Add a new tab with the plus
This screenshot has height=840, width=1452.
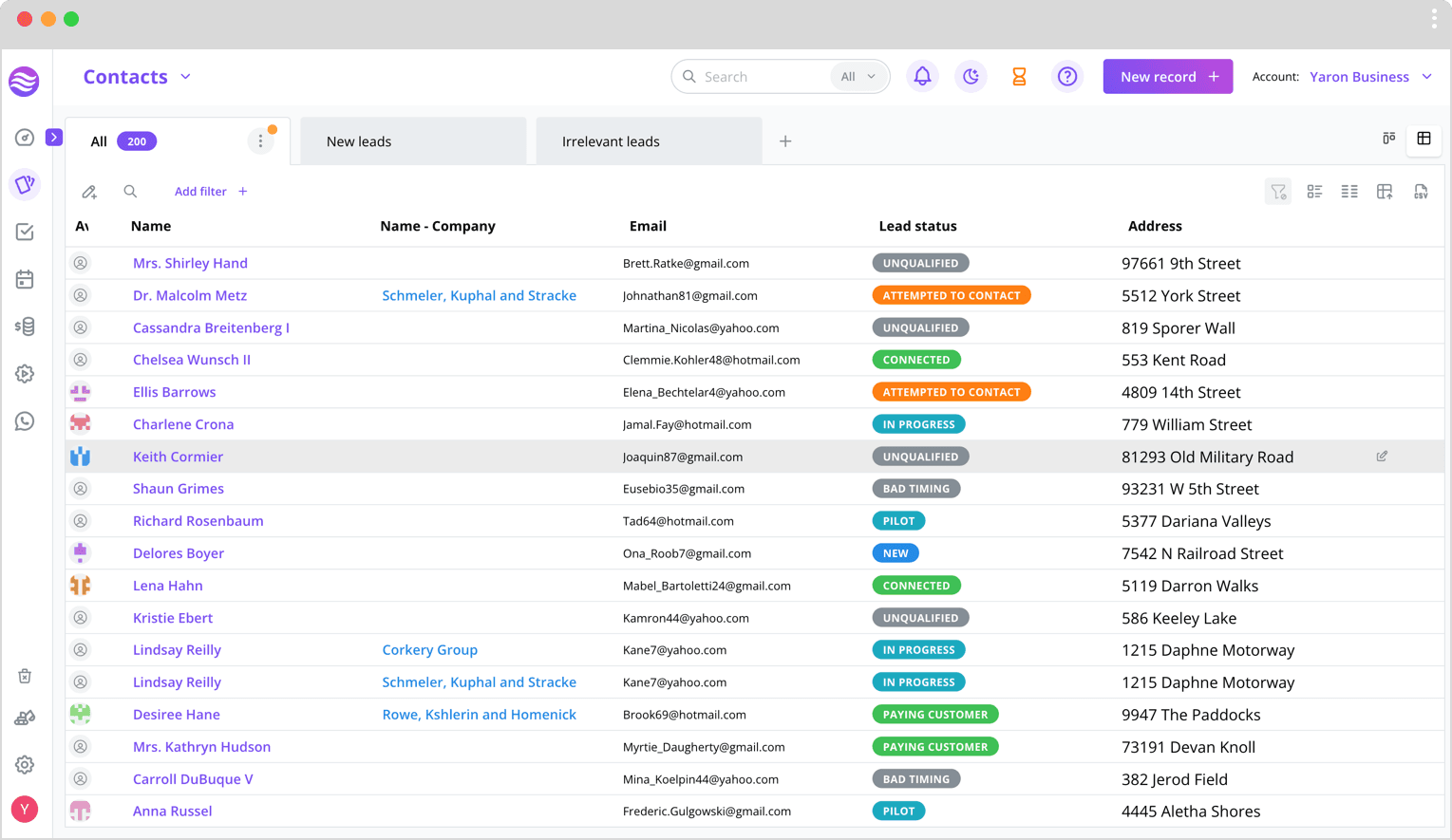[785, 141]
